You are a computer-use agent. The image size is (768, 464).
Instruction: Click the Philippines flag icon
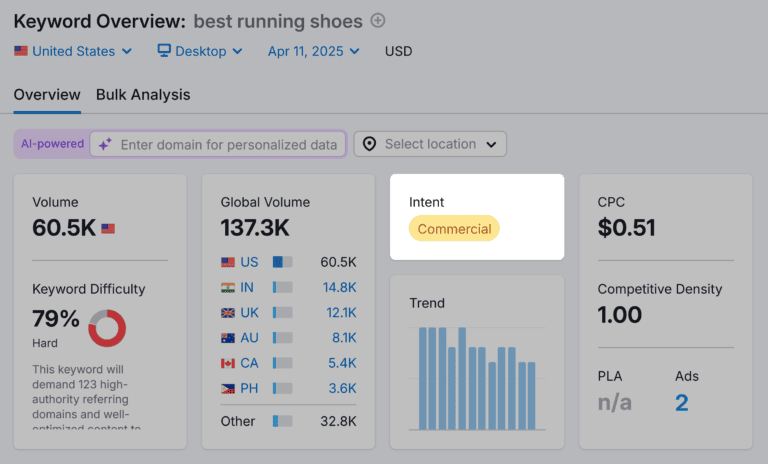tap(228, 389)
